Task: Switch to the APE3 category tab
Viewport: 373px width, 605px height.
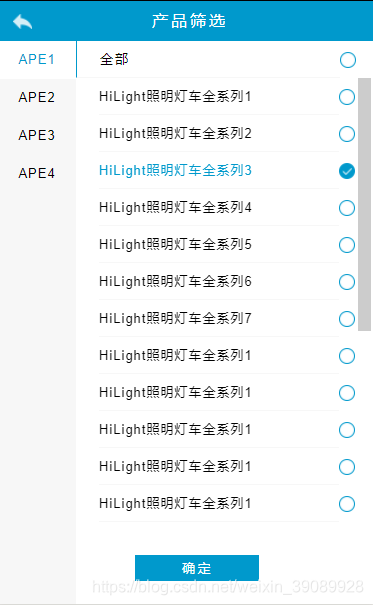Action: coord(37,135)
